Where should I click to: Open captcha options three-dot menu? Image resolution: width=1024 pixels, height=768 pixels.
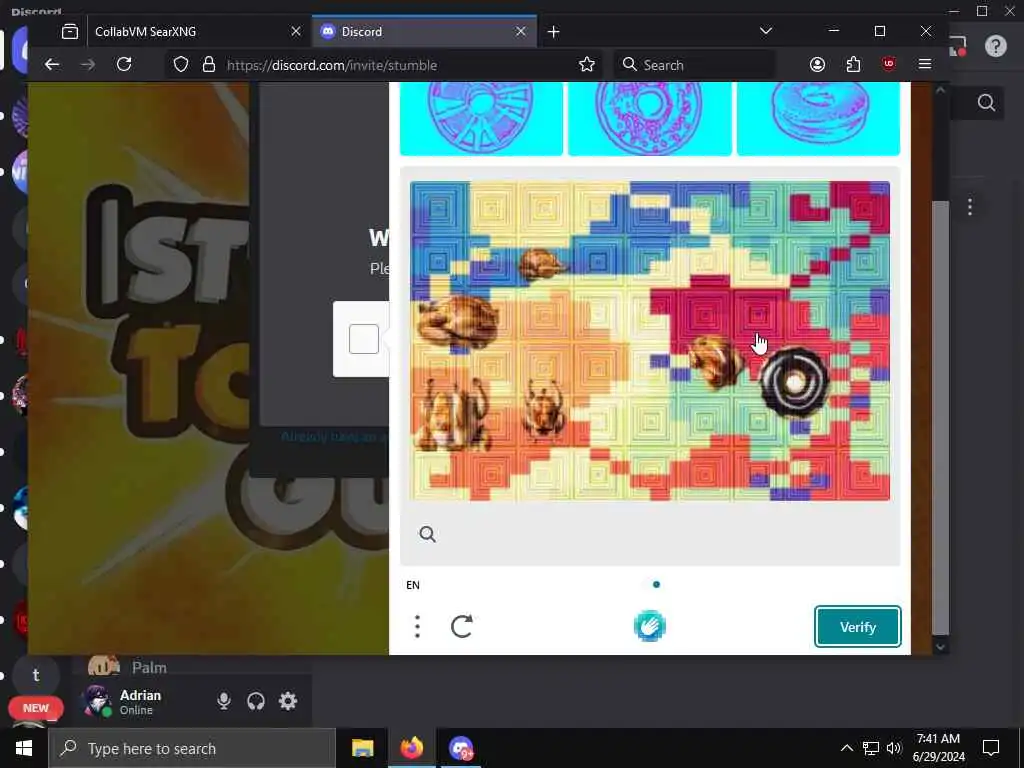click(417, 626)
